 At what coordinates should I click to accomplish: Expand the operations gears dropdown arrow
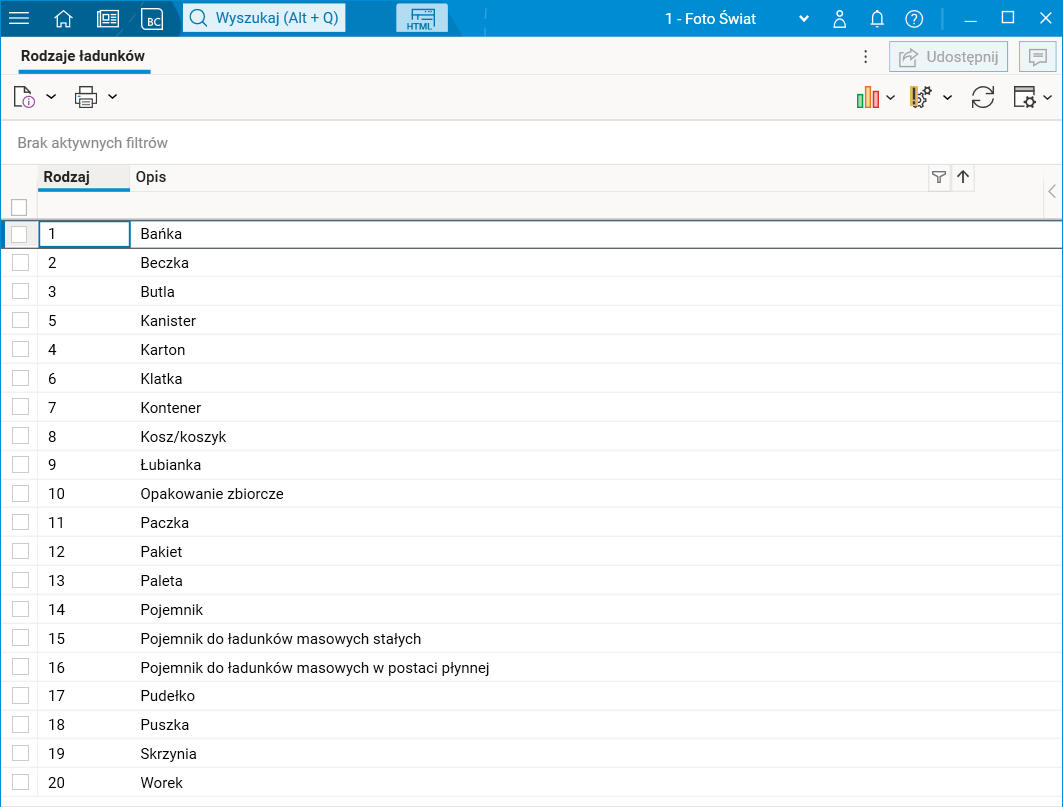(x=948, y=97)
